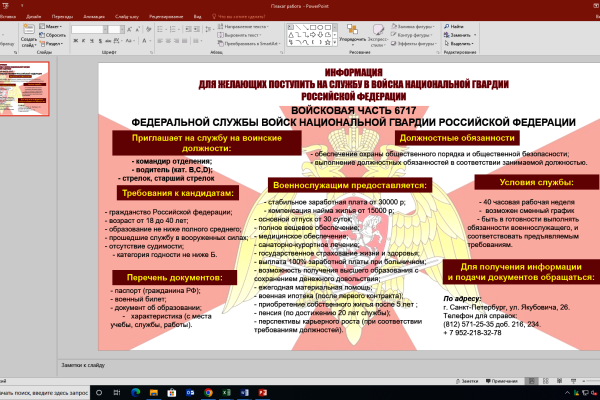The width and height of the screenshot is (600, 400).
Task: Open Выделить select menu
Action: (459, 44)
